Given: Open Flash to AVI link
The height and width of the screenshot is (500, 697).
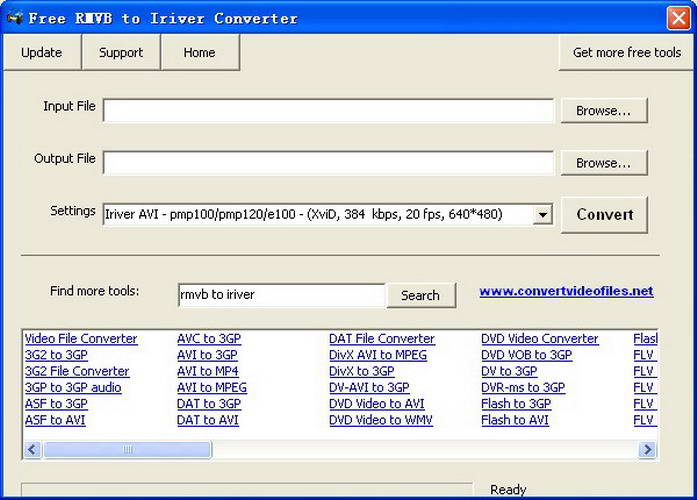Looking at the screenshot, I should (515, 420).
